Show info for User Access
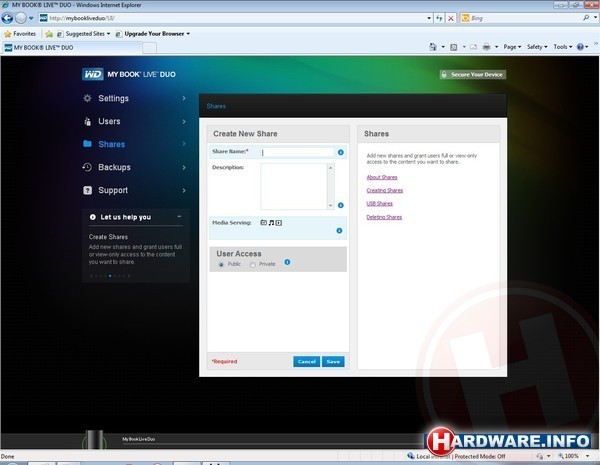Viewport: 600px width, 465px height. point(287,262)
